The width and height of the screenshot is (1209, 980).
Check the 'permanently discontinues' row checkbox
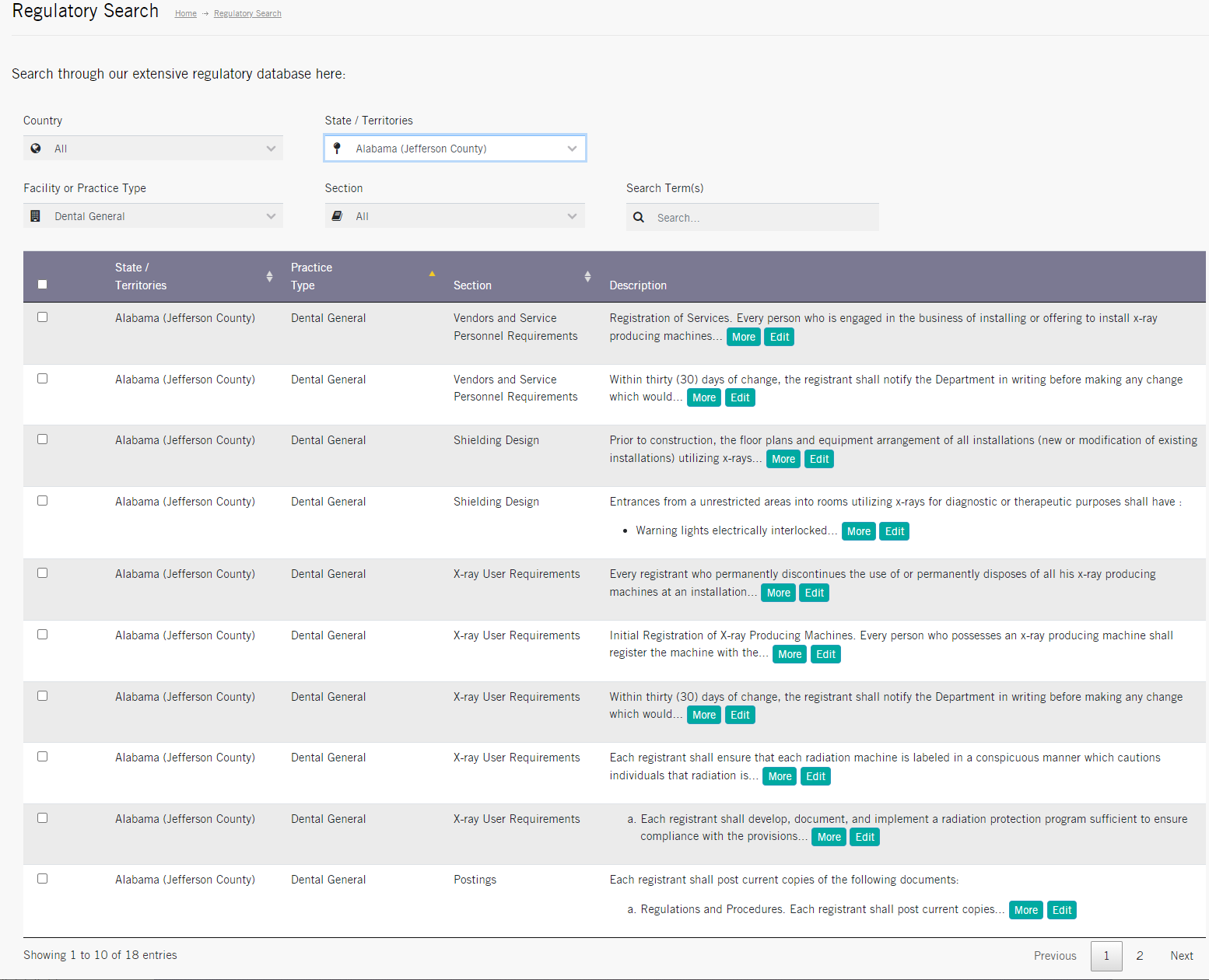click(x=43, y=573)
